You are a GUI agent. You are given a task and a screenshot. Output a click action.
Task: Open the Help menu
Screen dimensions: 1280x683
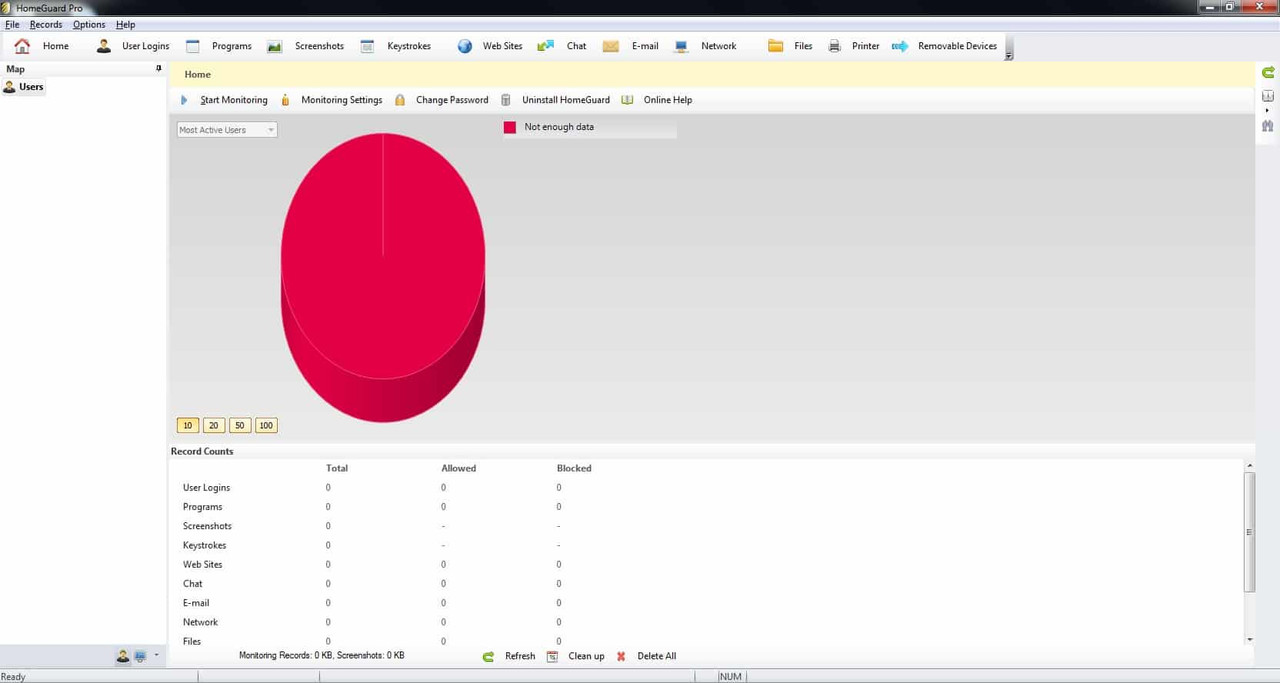(x=125, y=24)
